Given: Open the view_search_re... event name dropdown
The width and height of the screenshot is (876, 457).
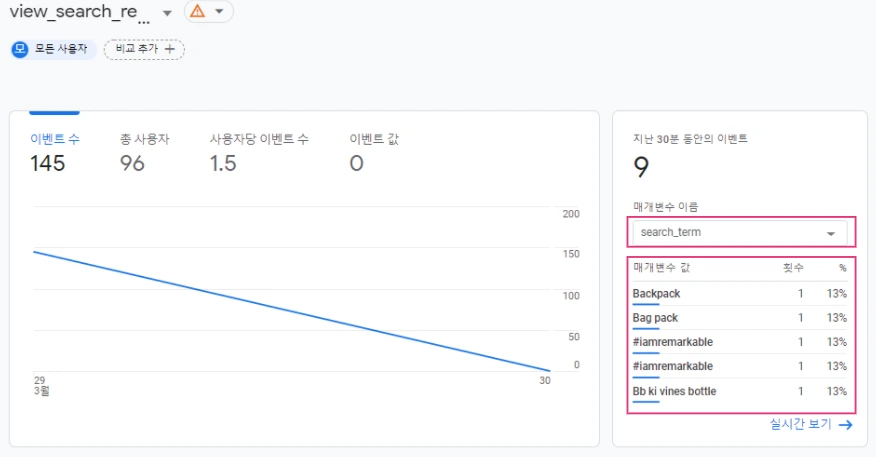Looking at the screenshot, I should [166, 13].
